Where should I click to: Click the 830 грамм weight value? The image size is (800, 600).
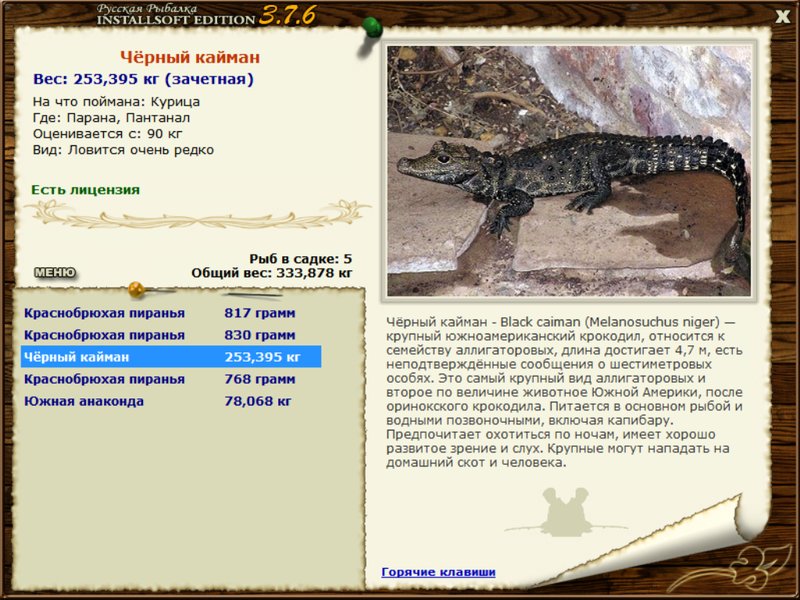click(x=260, y=335)
